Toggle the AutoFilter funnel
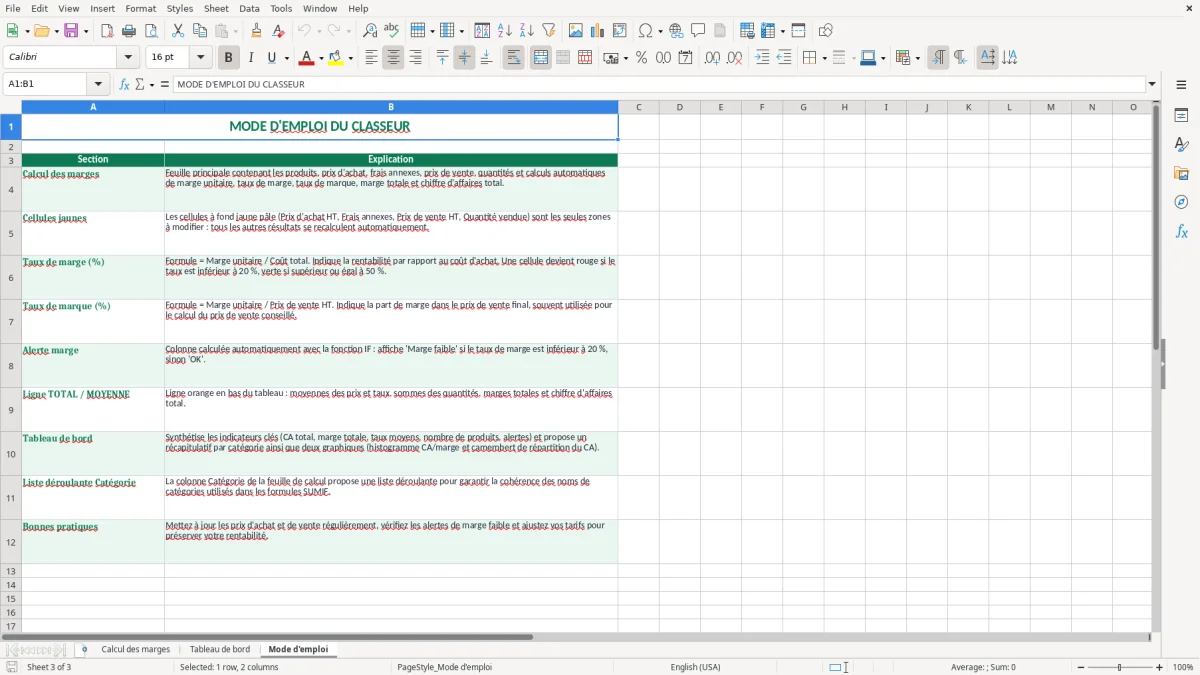Screen dimensions: 1200x675 tap(549, 31)
